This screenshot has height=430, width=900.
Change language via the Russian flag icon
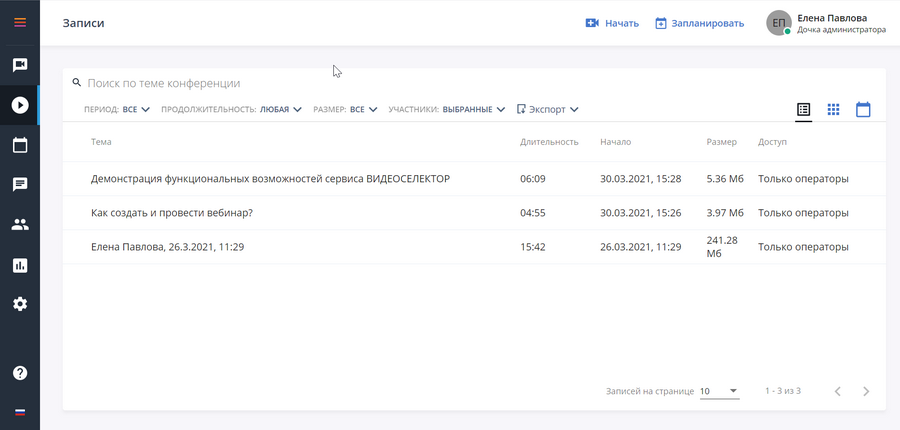tap(20, 412)
